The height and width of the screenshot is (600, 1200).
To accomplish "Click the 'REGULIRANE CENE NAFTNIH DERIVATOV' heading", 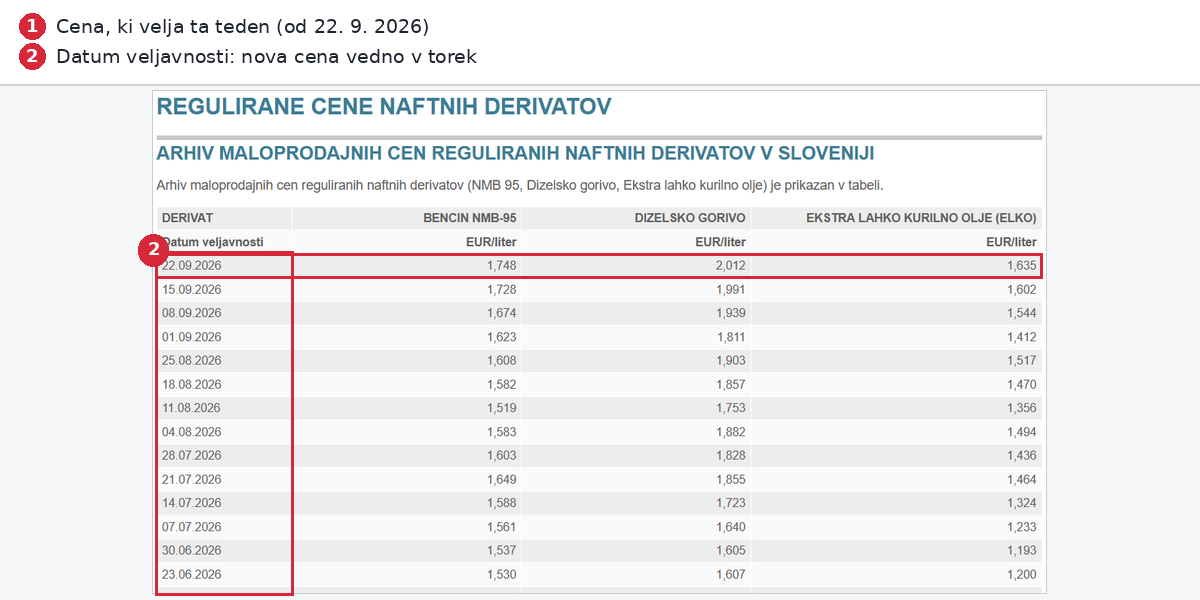I will pyautogui.click(x=384, y=107).
